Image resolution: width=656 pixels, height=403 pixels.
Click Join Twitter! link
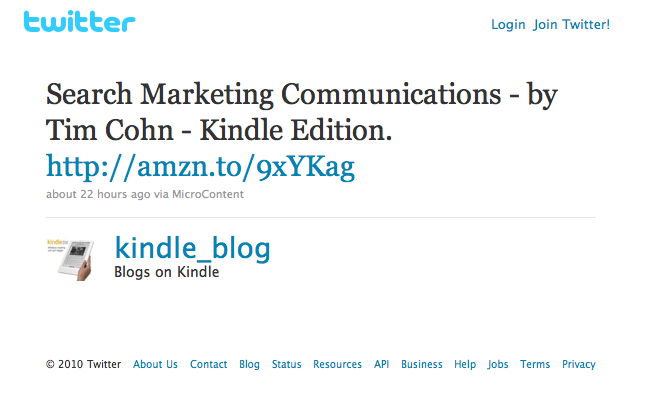[x=572, y=25]
